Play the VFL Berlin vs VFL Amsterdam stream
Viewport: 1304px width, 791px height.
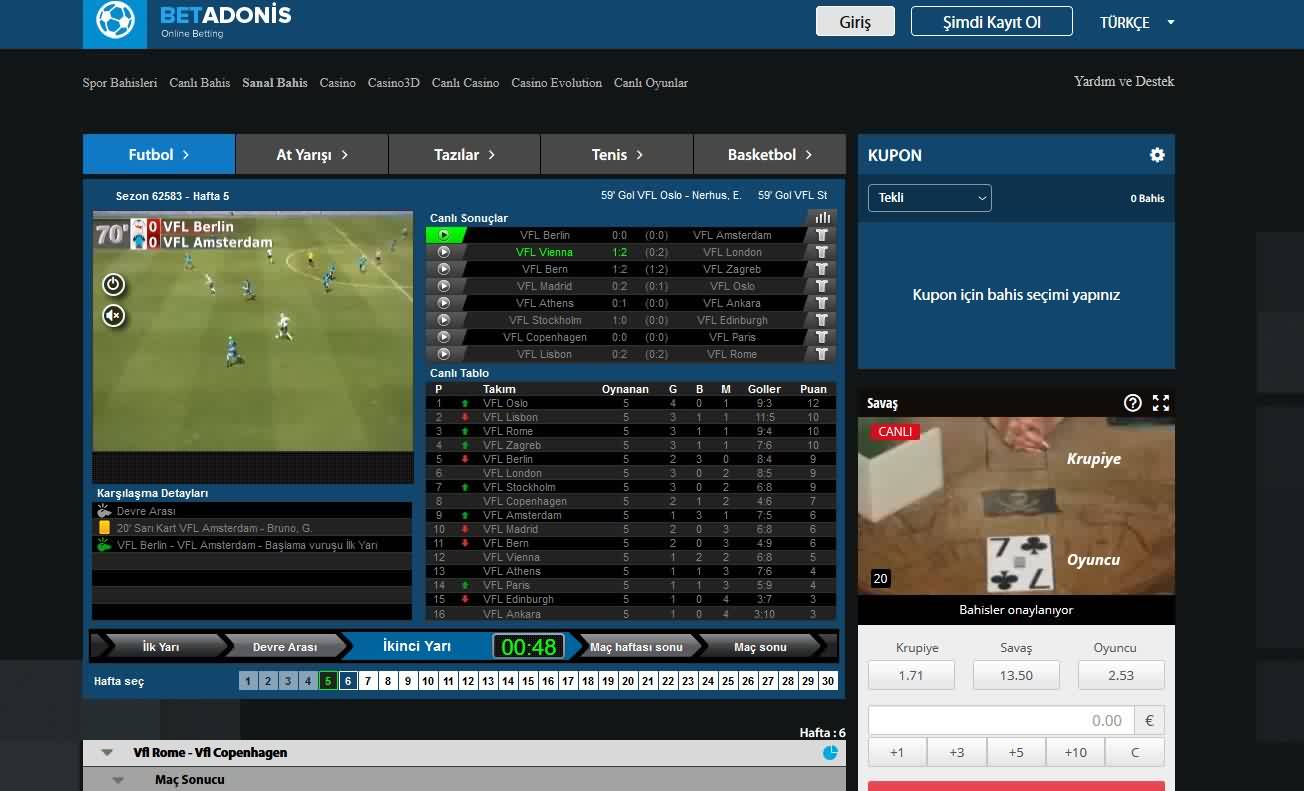[444, 235]
